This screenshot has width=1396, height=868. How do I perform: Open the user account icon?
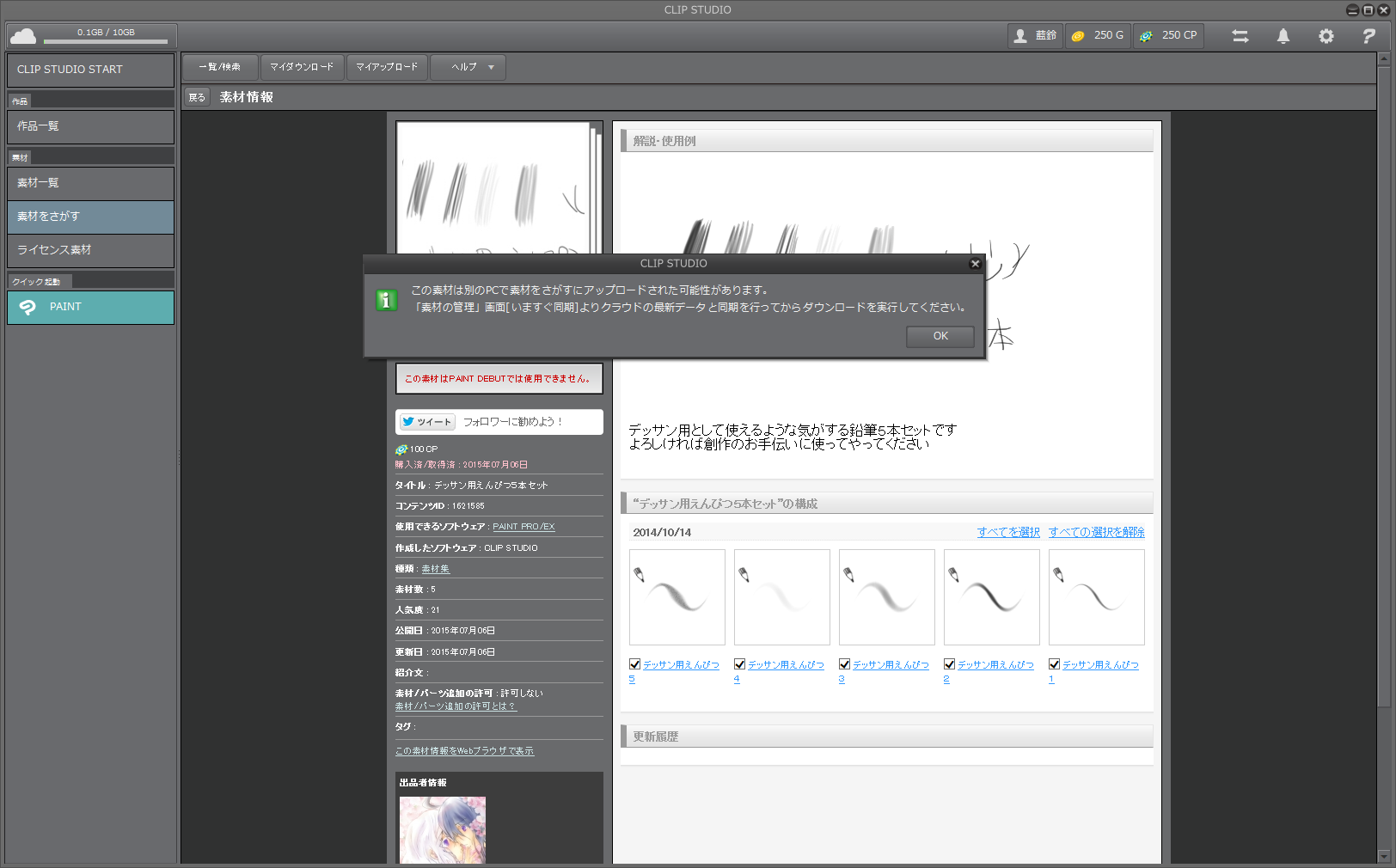pyautogui.click(x=1020, y=36)
